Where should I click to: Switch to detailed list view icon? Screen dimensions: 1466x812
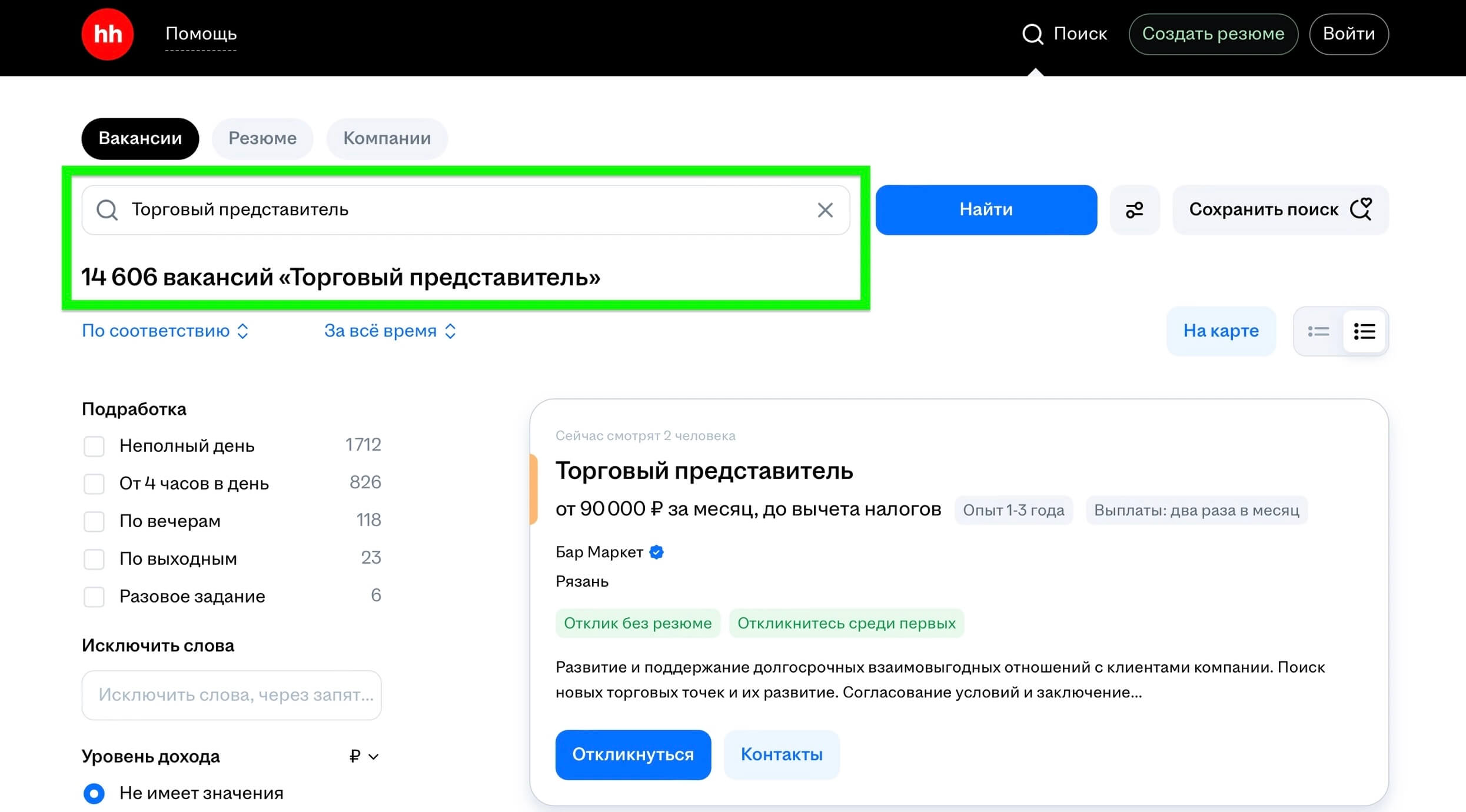[x=1364, y=331]
